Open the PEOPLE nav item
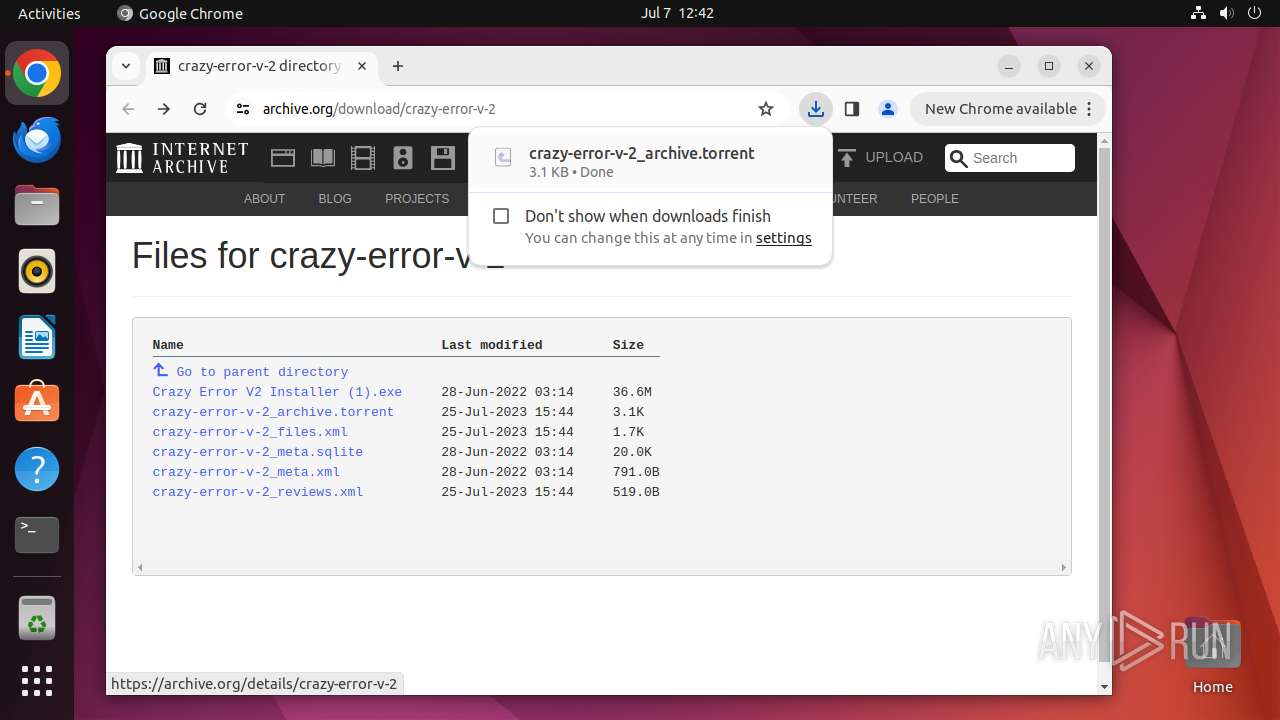Viewport: 1280px width, 720px height. [x=935, y=199]
